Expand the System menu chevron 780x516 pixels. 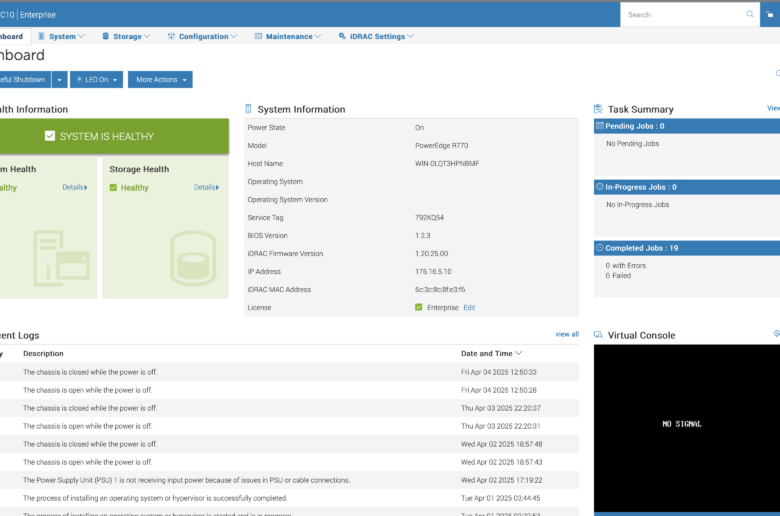pos(81,36)
